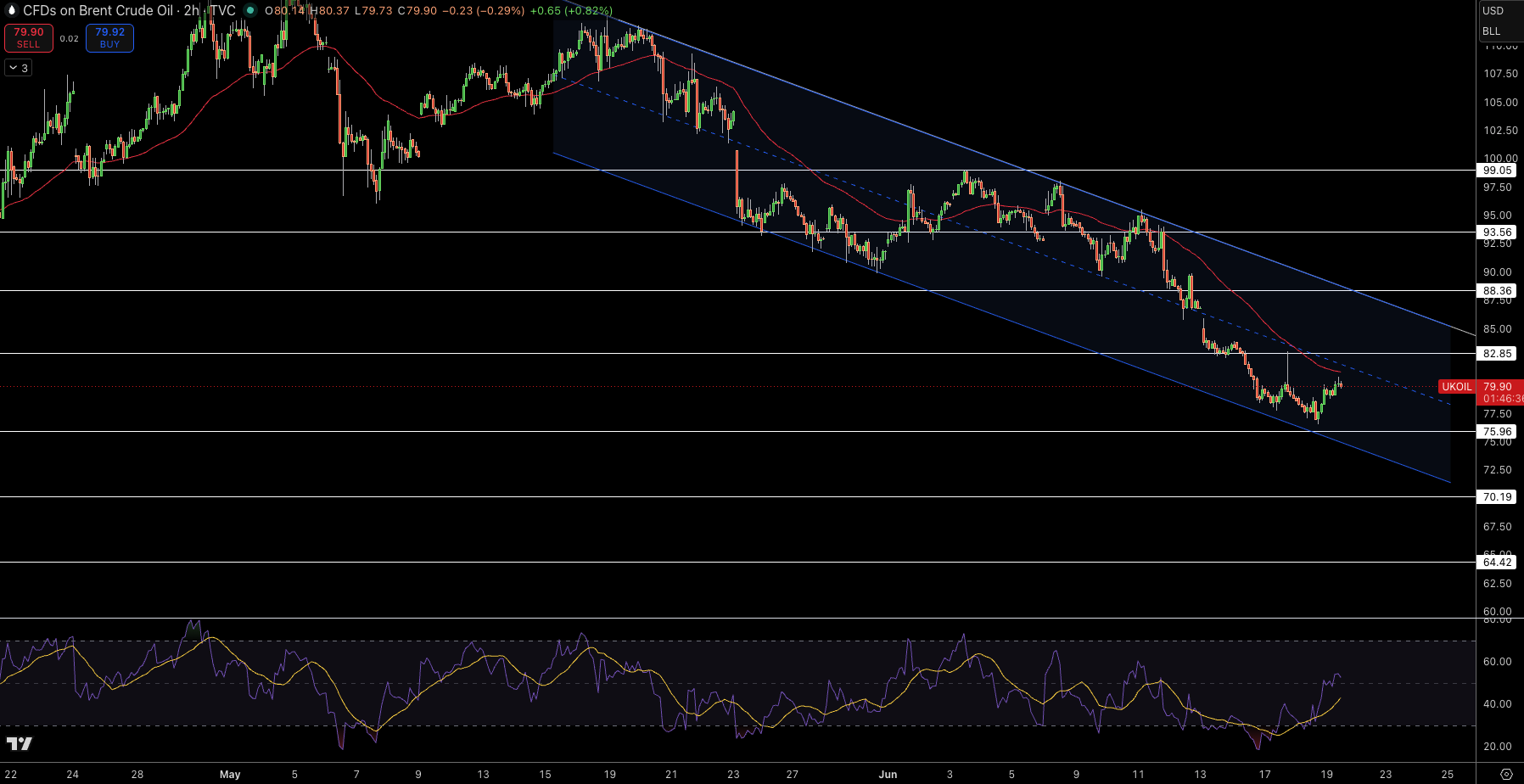1524x784 pixels.
Task: Click the Brent Crude Oil droplet symbol icon
Action: point(11,11)
